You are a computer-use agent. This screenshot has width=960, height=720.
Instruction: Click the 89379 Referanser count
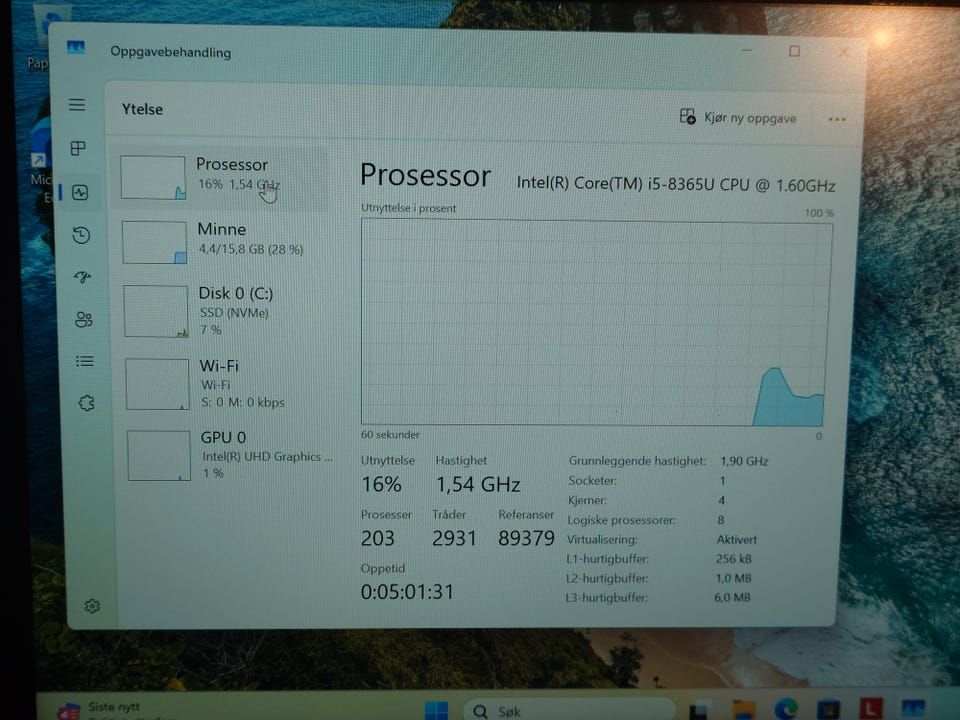(526, 538)
